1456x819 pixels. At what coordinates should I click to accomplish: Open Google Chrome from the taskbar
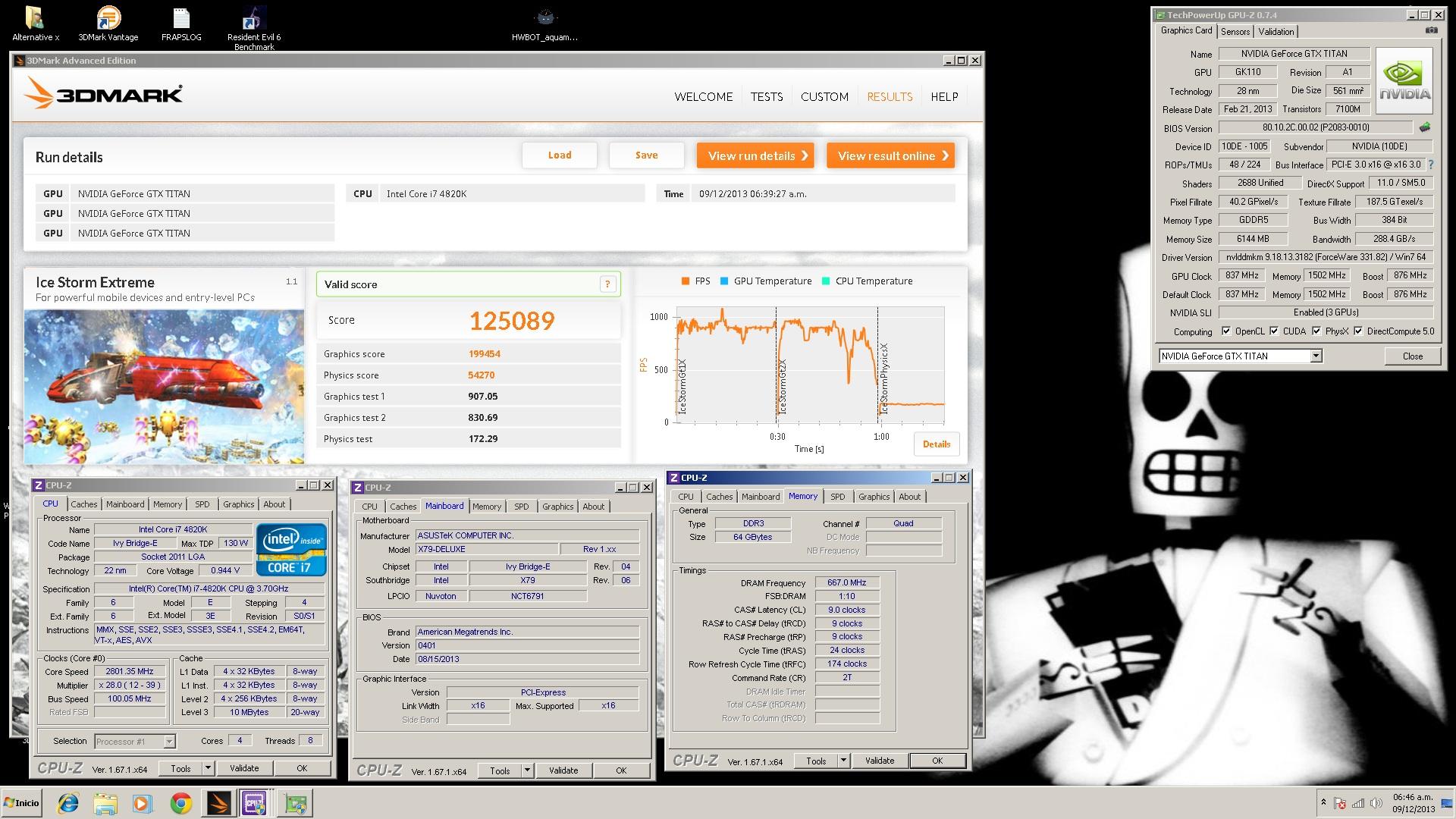pos(180,803)
